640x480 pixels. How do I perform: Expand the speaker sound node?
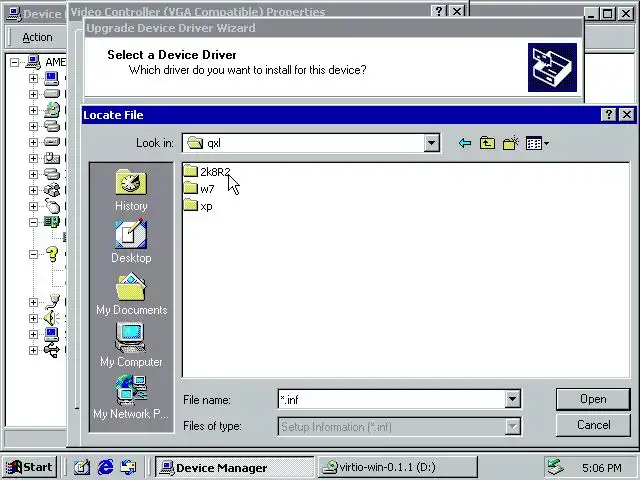click(33, 318)
